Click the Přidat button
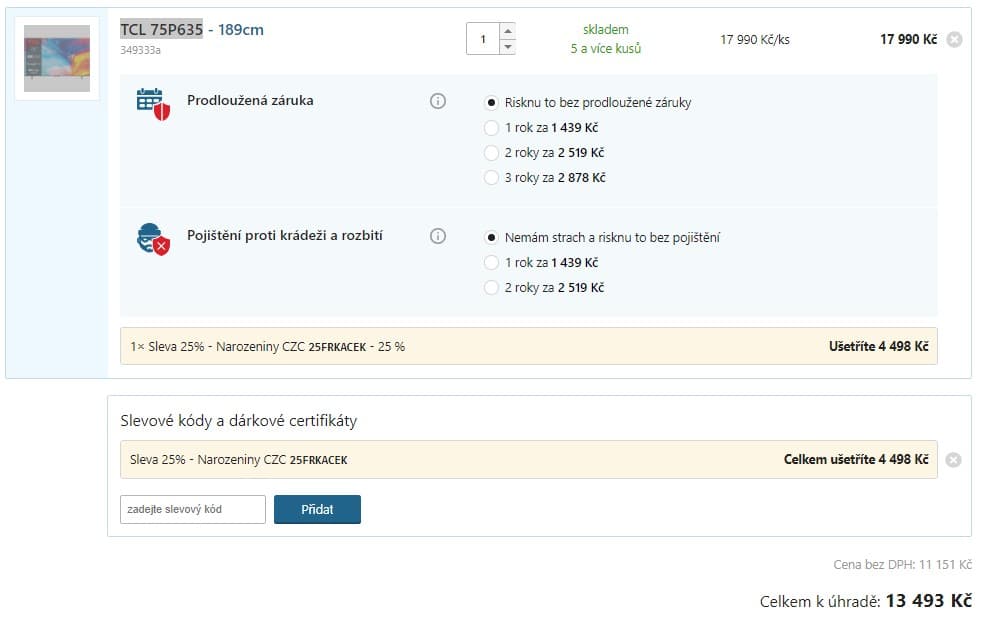982x627 pixels. pyautogui.click(x=317, y=509)
